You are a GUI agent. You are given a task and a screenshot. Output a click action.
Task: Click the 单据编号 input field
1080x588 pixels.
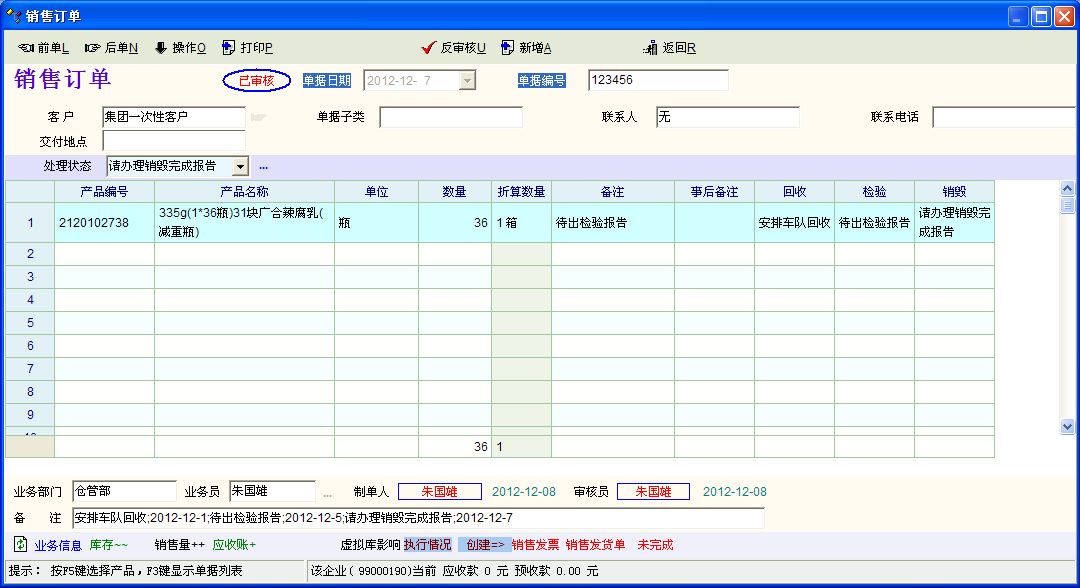click(x=658, y=81)
